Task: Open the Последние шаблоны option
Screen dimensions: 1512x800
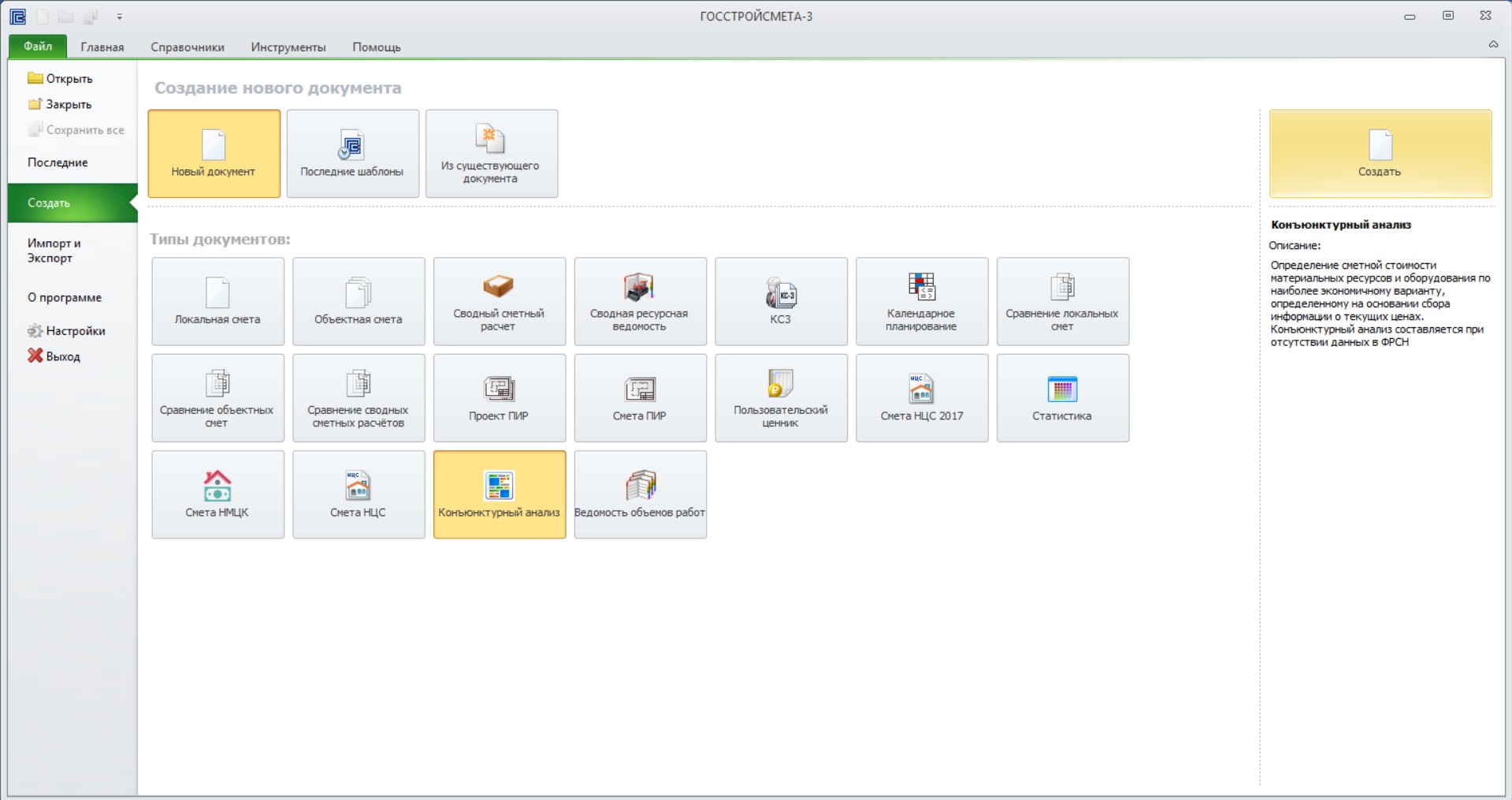Action: tap(352, 153)
